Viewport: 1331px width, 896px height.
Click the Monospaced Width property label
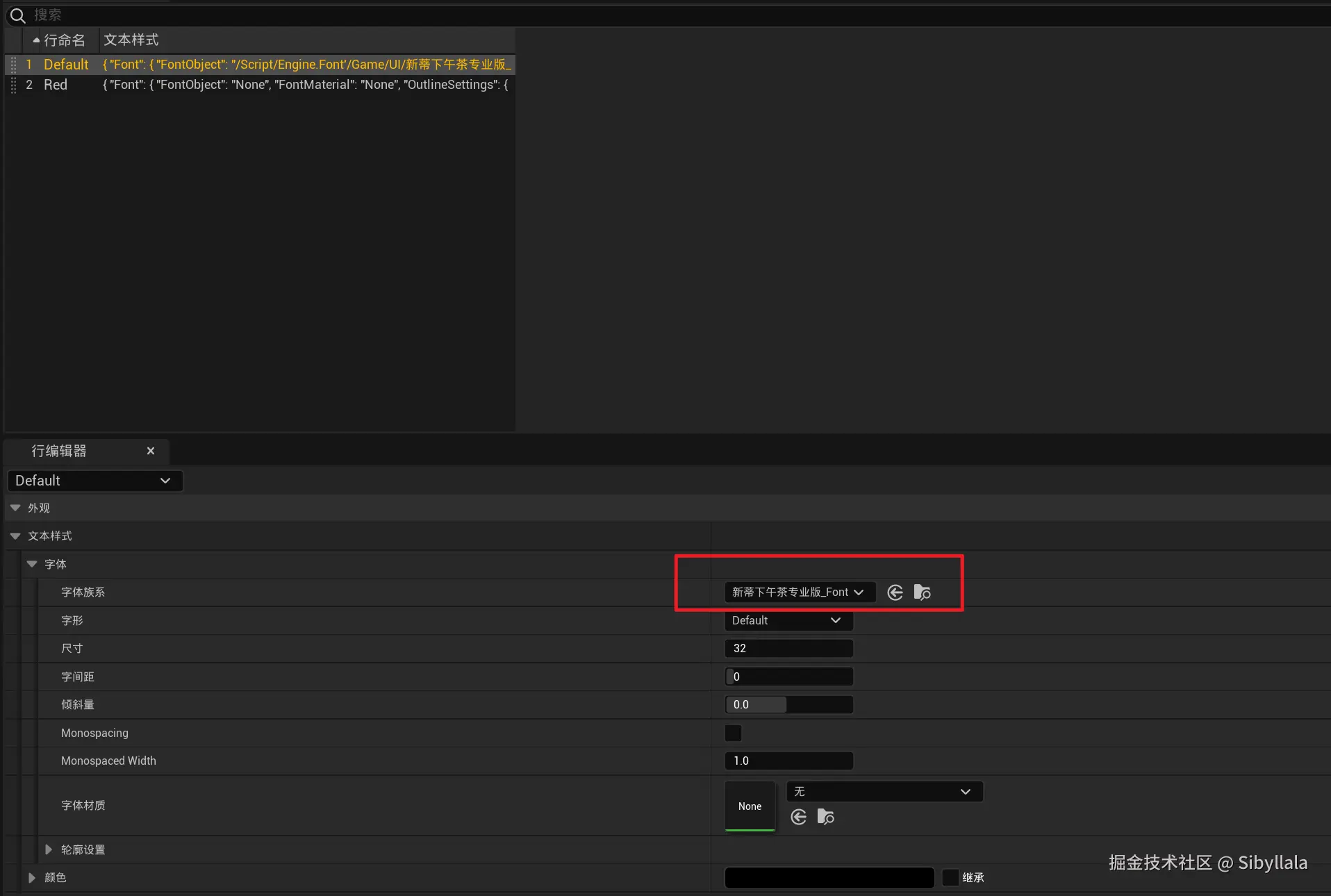[108, 761]
